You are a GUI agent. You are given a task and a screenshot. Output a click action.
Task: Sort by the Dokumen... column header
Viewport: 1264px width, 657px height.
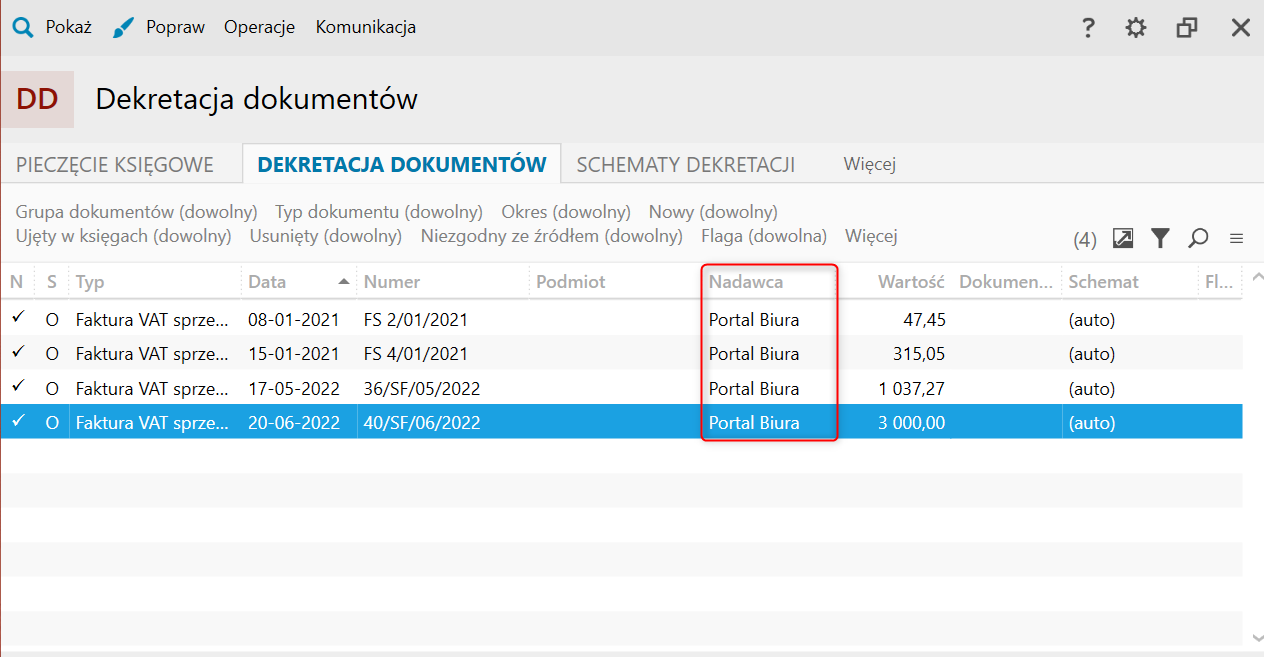(1006, 282)
